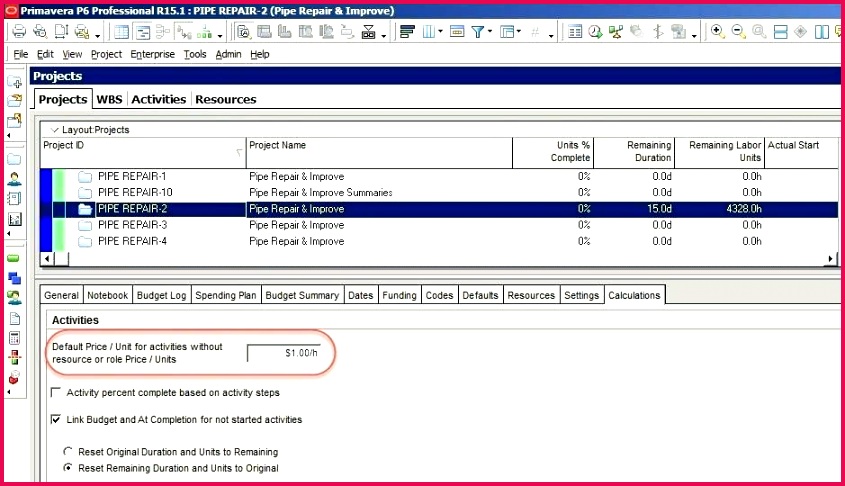Sort by Project Name column header

coord(379,152)
